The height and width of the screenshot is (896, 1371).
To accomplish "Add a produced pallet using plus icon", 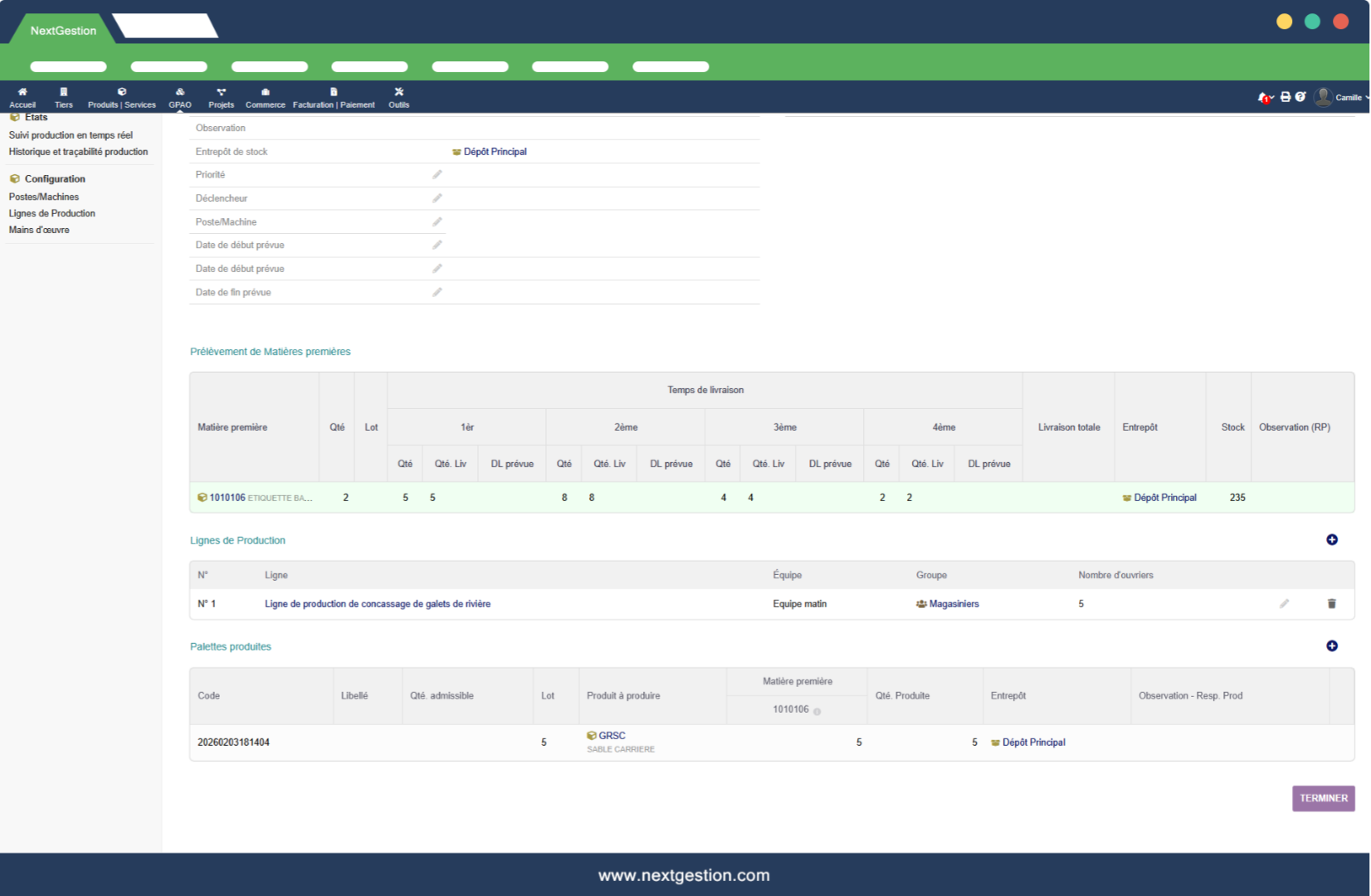I will [x=1332, y=646].
